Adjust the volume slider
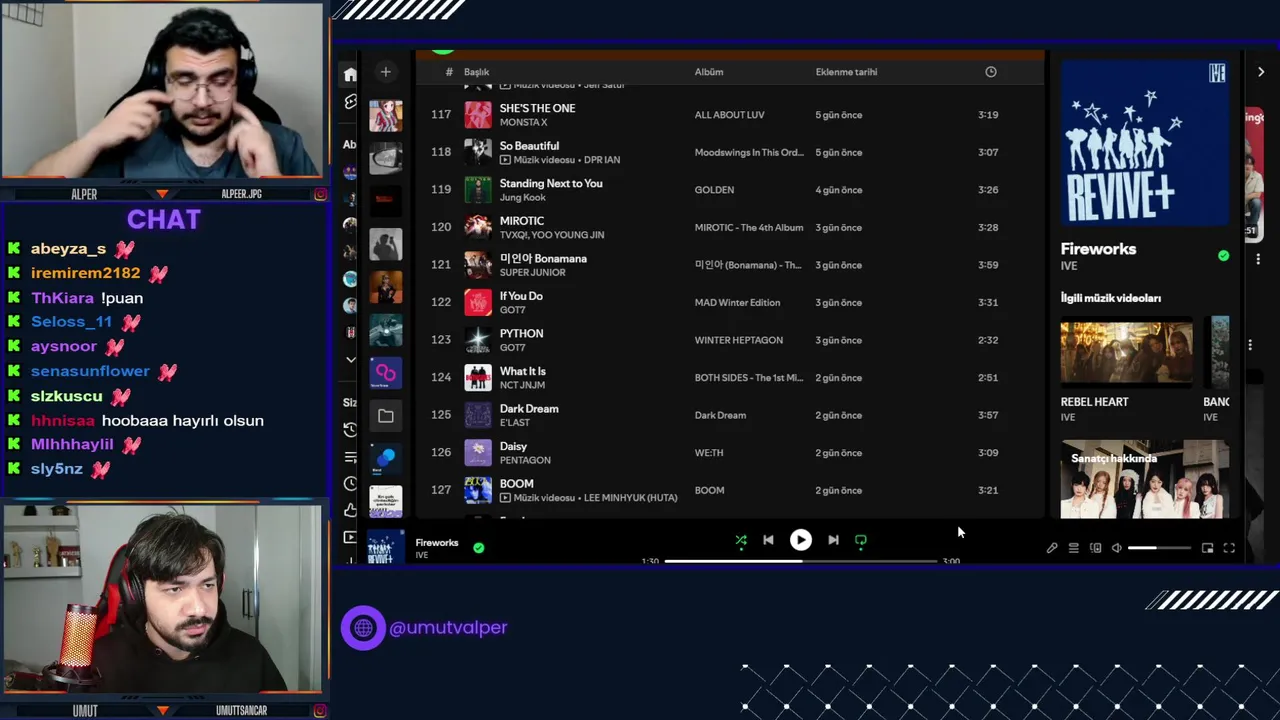The height and width of the screenshot is (720, 1280). pyautogui.click(x=1160, y=548)
